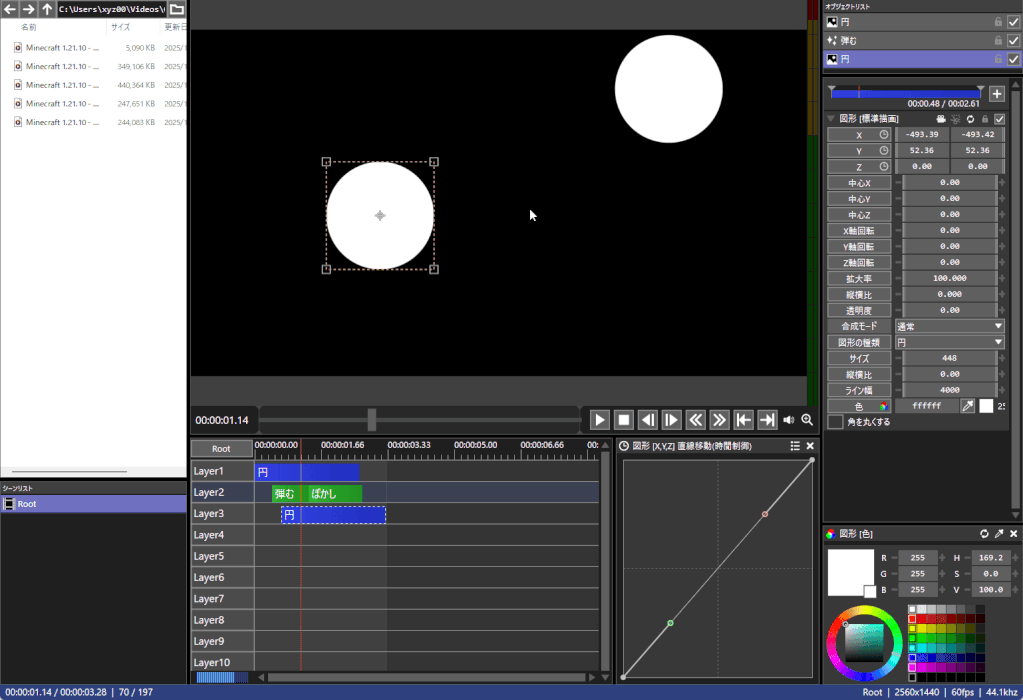Image resolution: width=1023 pixels, height=700 pixels.
Task: Open the list icon on the 直線移動 panel header
Action: tap(795, 446)
